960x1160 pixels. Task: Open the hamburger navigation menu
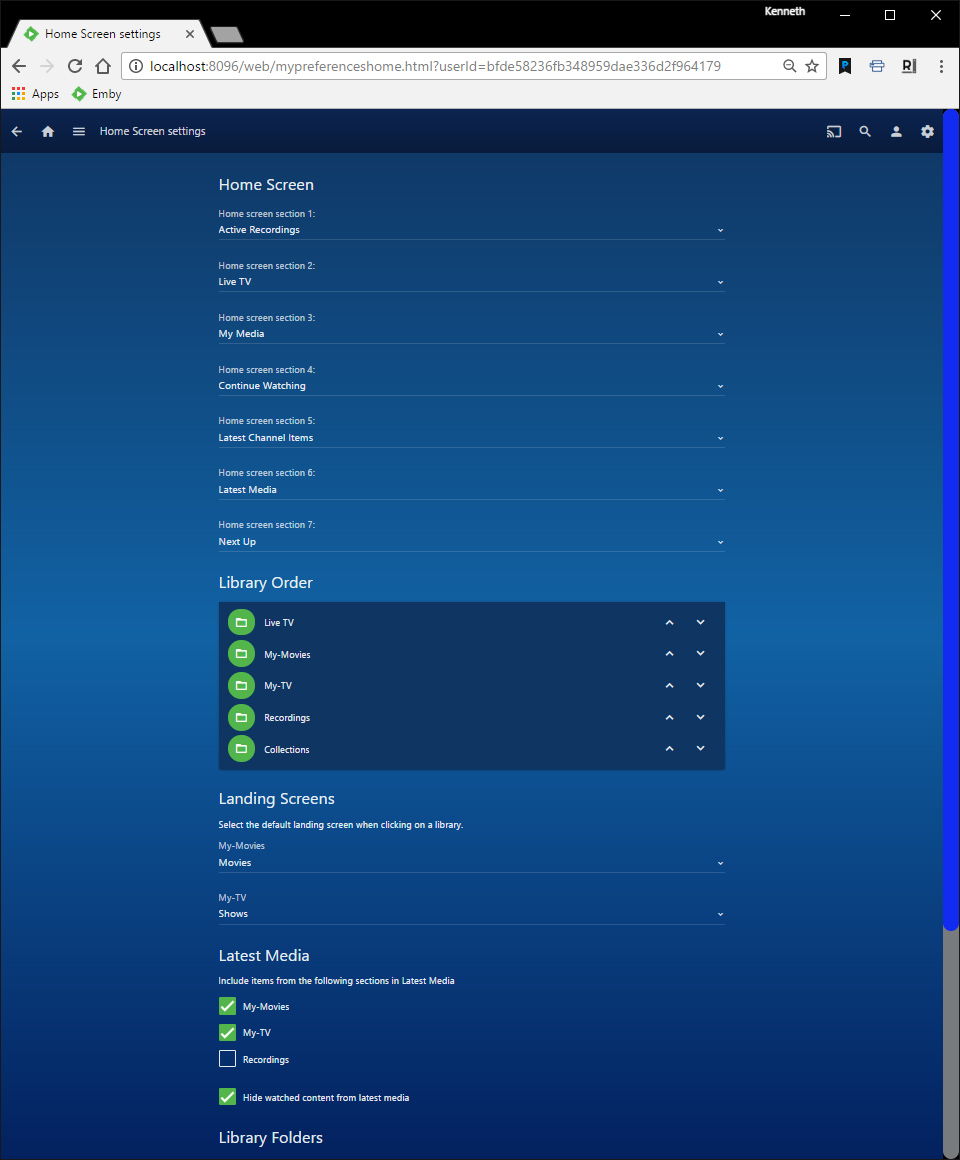point(79,131)
